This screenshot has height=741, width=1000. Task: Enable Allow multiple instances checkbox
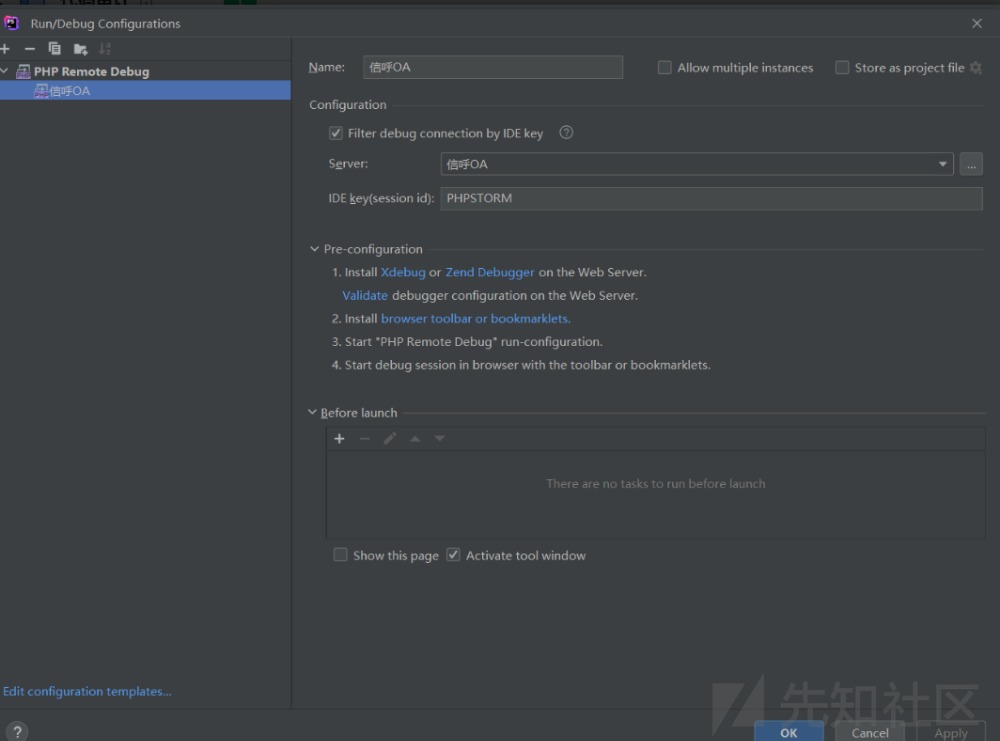(665, 68)
